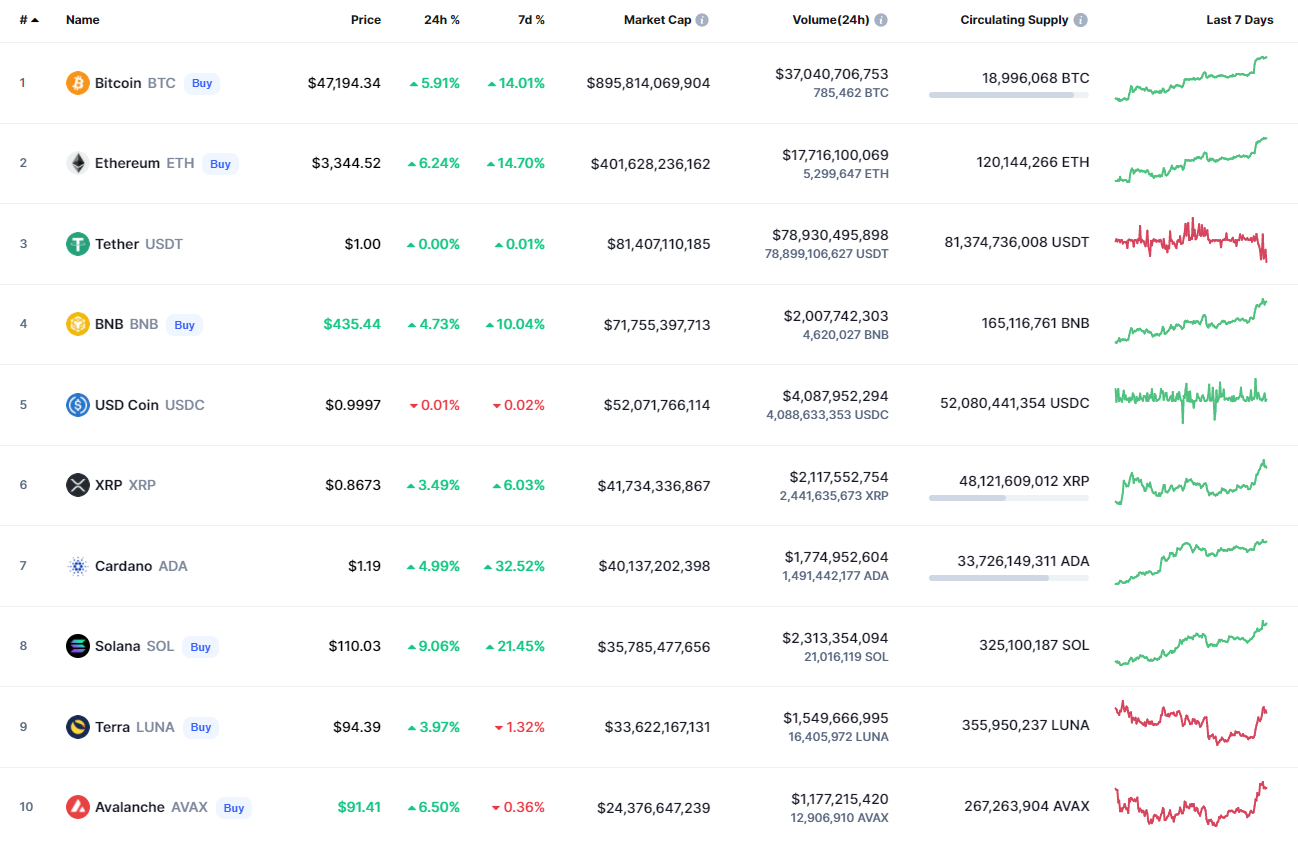Click the BNB logo icon

point(77,324)
